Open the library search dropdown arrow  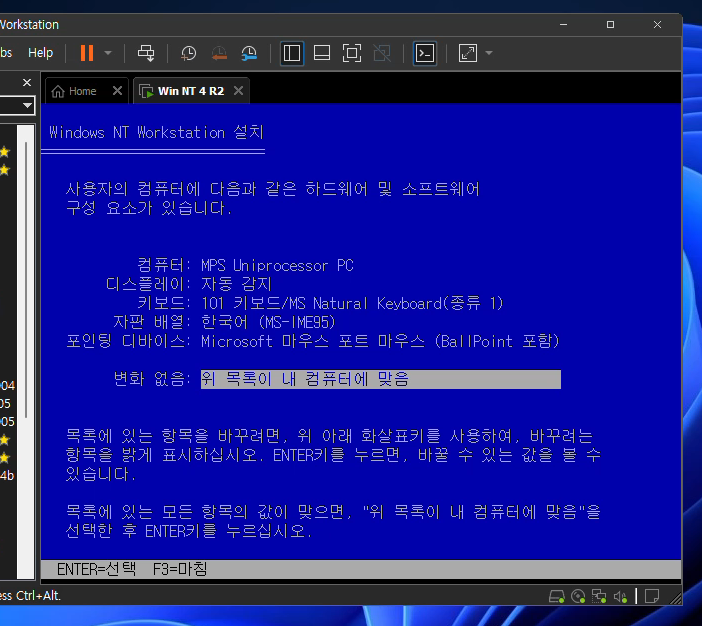(x=27, y=106)
